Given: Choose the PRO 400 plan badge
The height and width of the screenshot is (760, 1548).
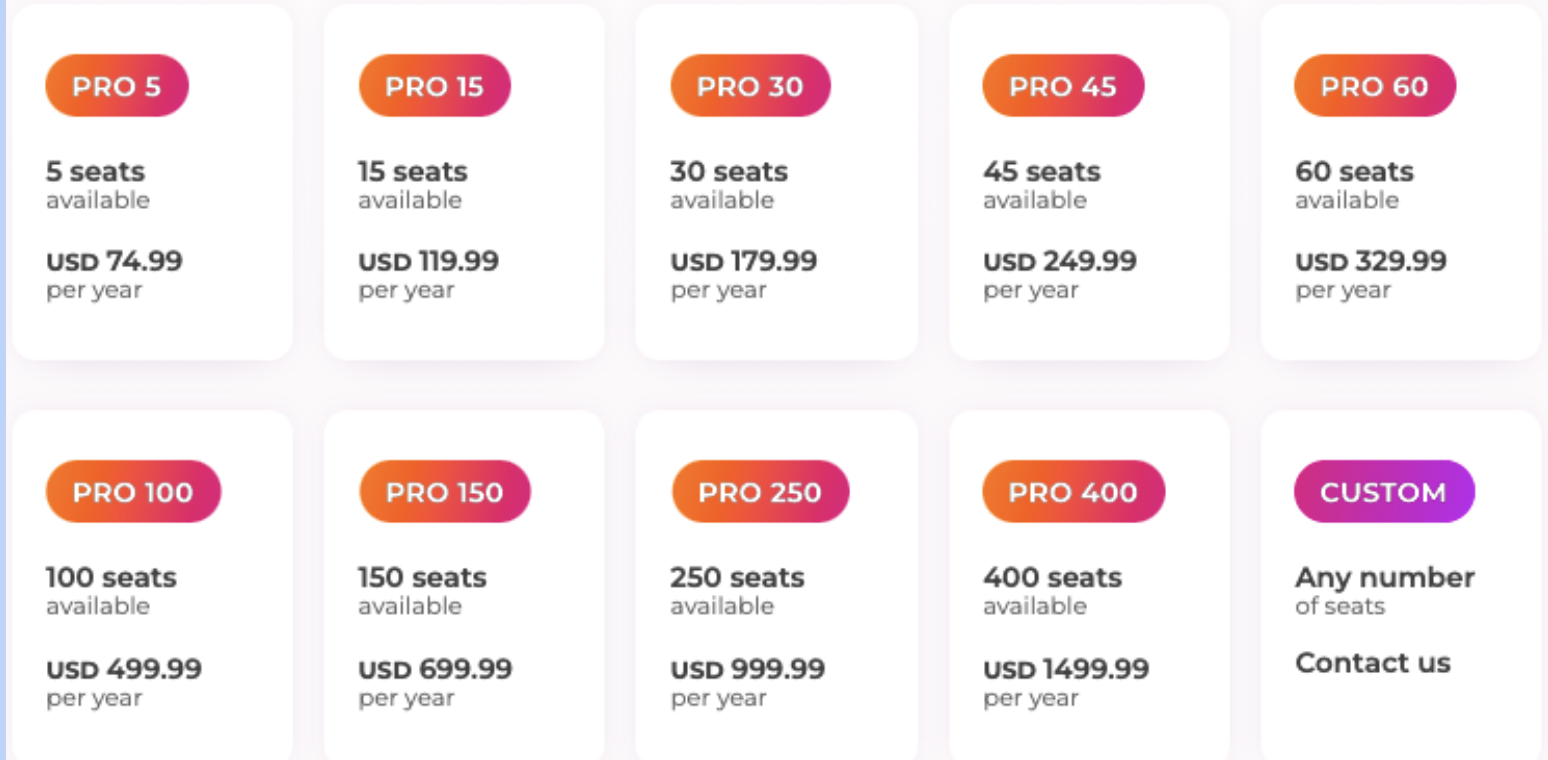Looking at the screenshot, I should pos(1073,492).
